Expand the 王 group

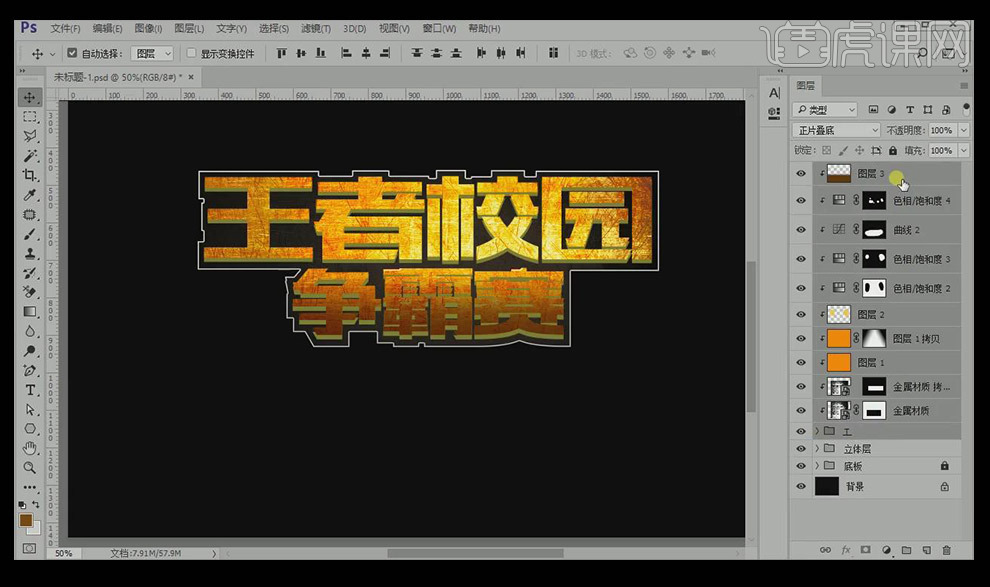coord(817,431)
